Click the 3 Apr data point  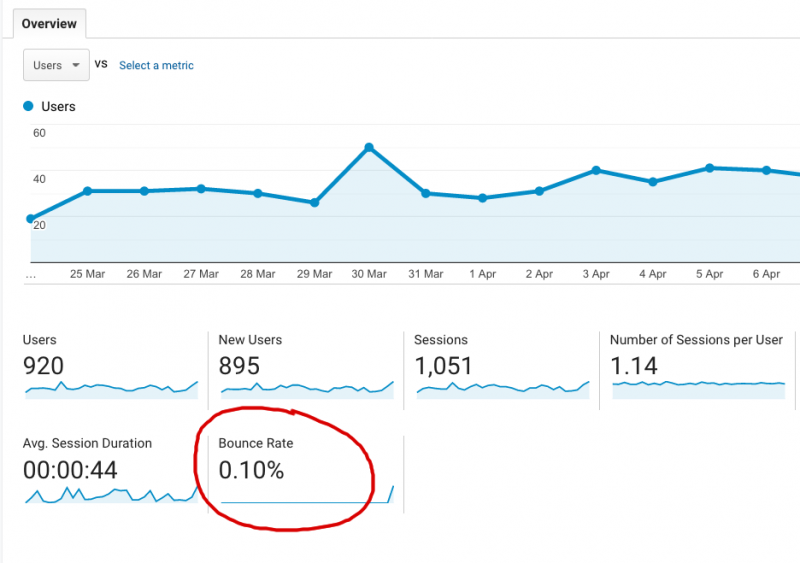tap(596, 170)
